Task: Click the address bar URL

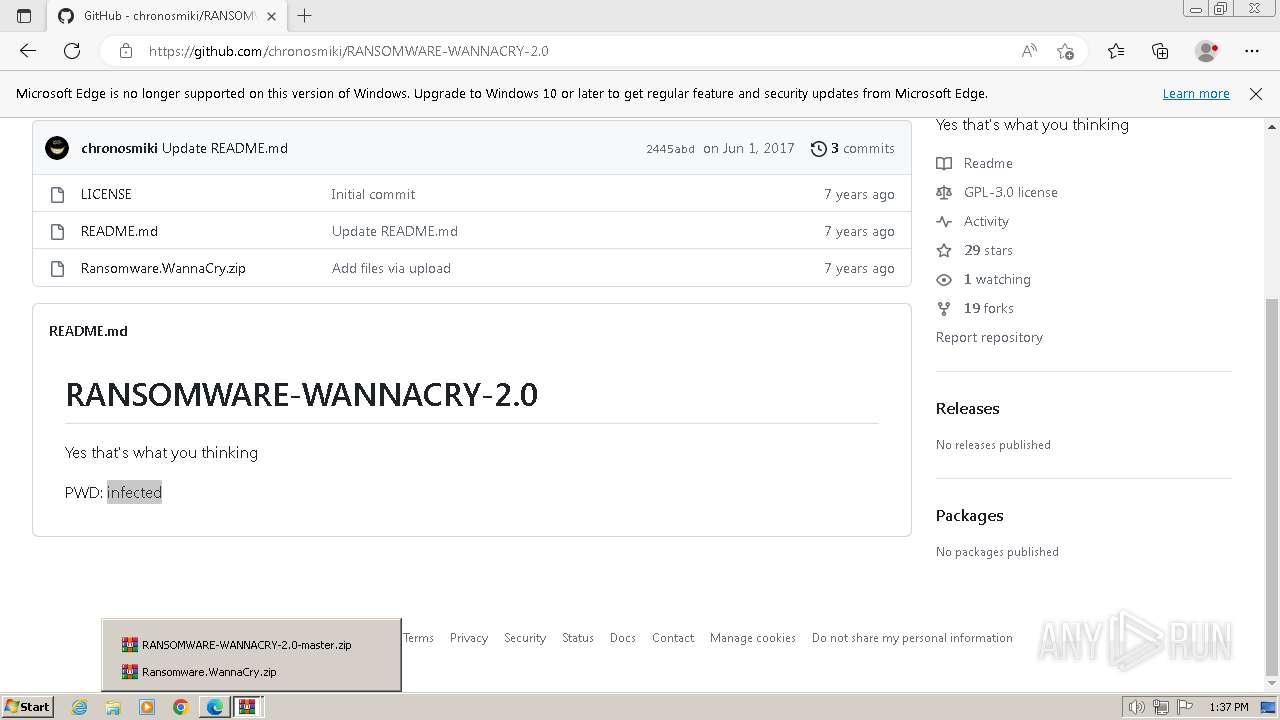Action: pyautogui.click(x=348, y=51)
